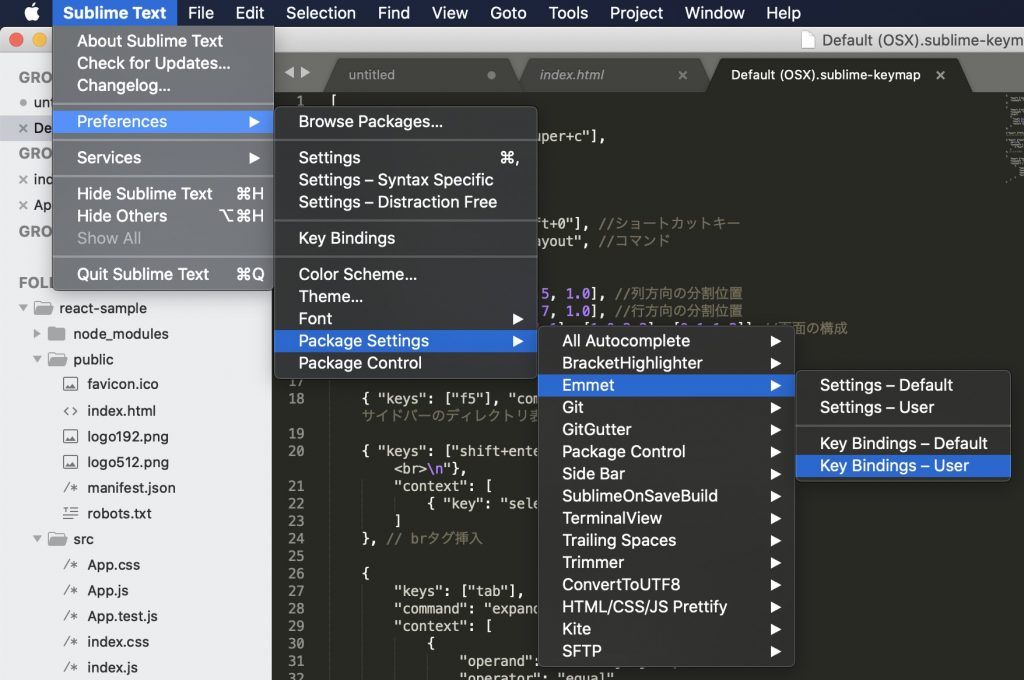Open Sublime Text application menu
This screenshot has width=1024, height=680.
[114, 13]
